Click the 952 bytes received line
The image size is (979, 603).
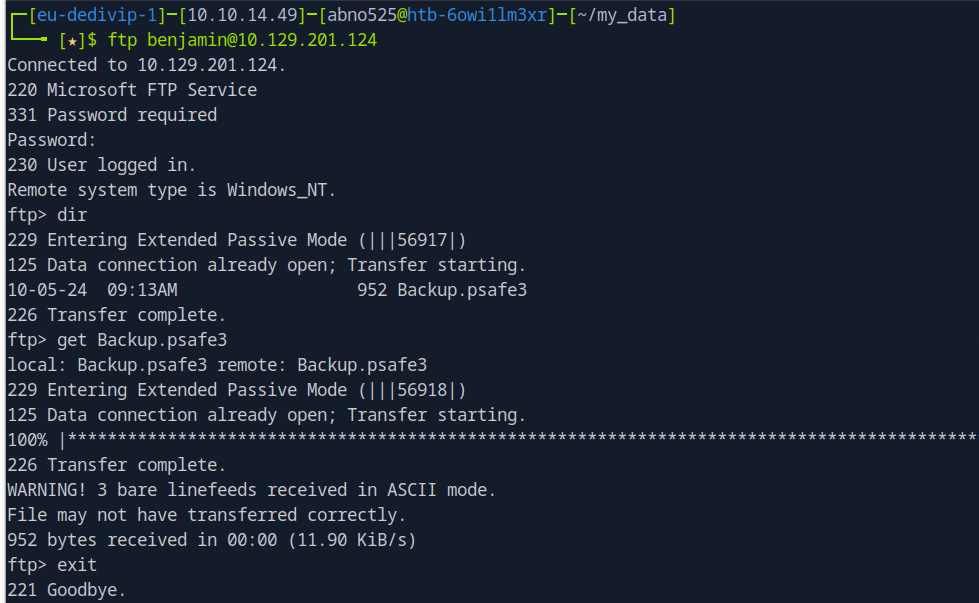point(212,540)
